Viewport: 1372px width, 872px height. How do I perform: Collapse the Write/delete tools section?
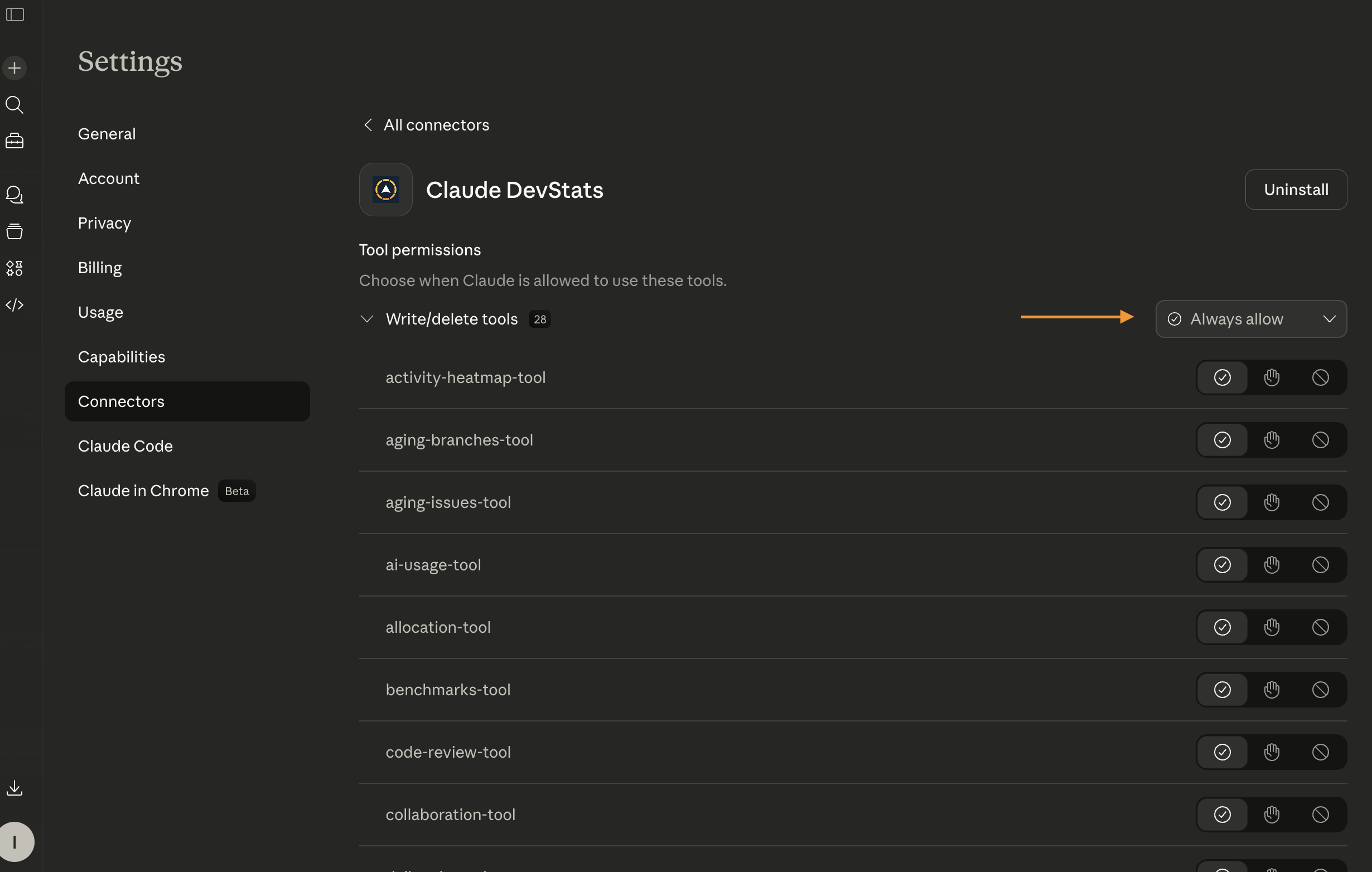(x=367, y=319)
